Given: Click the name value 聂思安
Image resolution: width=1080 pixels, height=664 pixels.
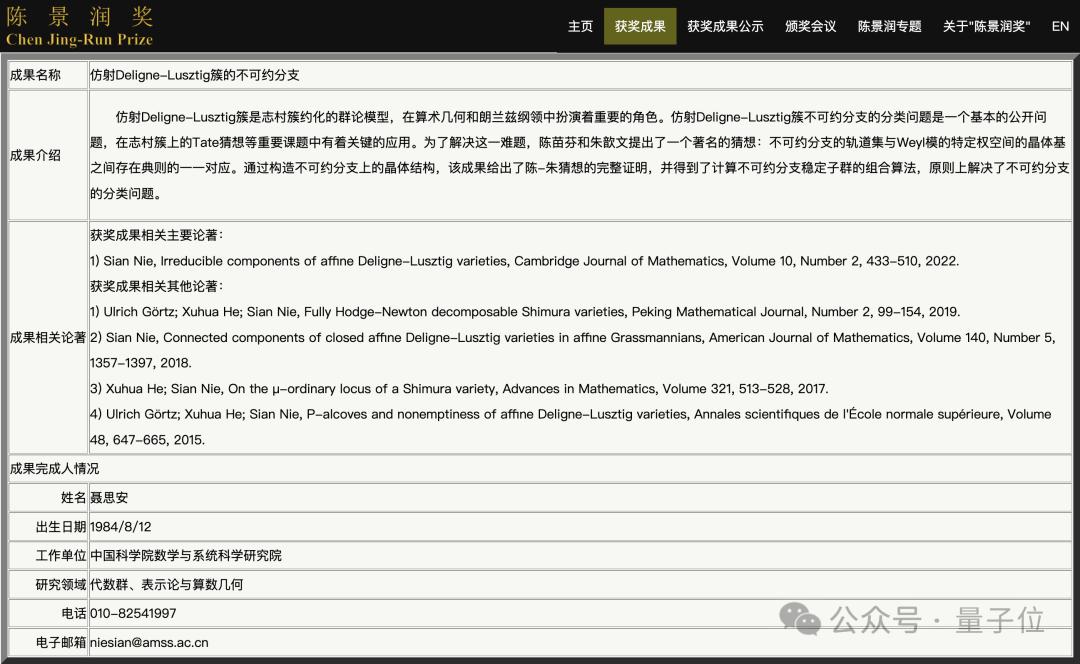Looking at the screenshot, I should pos(109,497).
